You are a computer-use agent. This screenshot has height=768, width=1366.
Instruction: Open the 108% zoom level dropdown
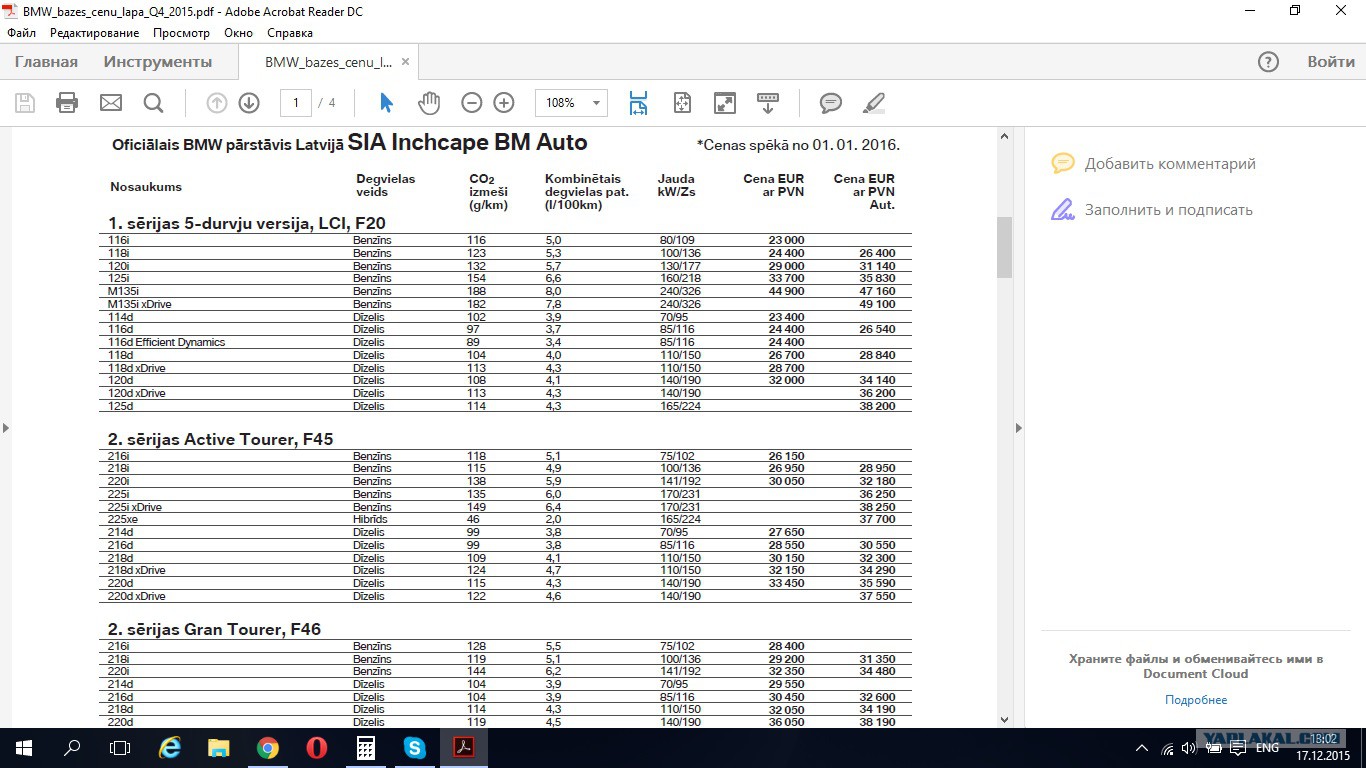pyautogui.click(x=571, y=103)
